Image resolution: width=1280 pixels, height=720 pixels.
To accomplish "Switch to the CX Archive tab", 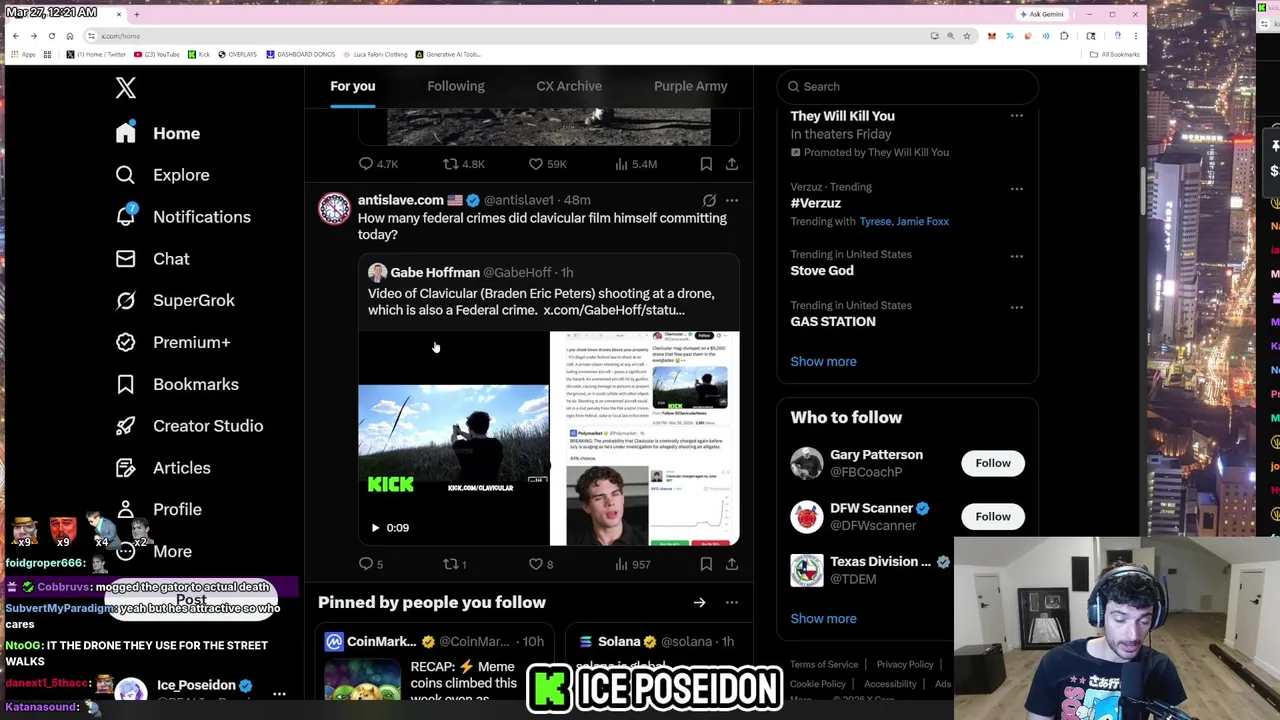I will pyautogui.click(x=569, y=86).
